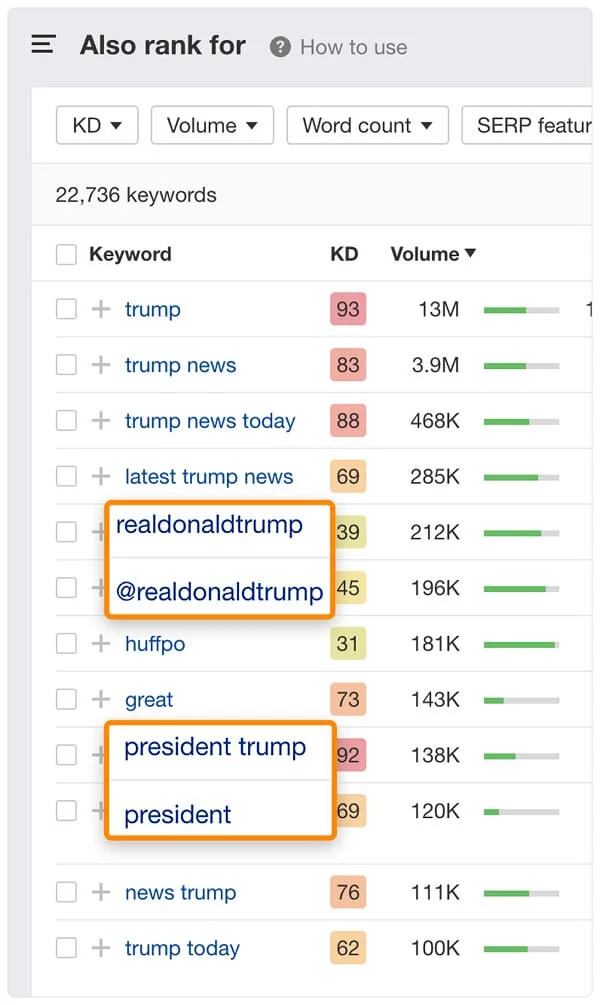Expand the Volume filter dropdown
The width and height of the screenshot is (600, 1005).
click(x=212, y=126)
